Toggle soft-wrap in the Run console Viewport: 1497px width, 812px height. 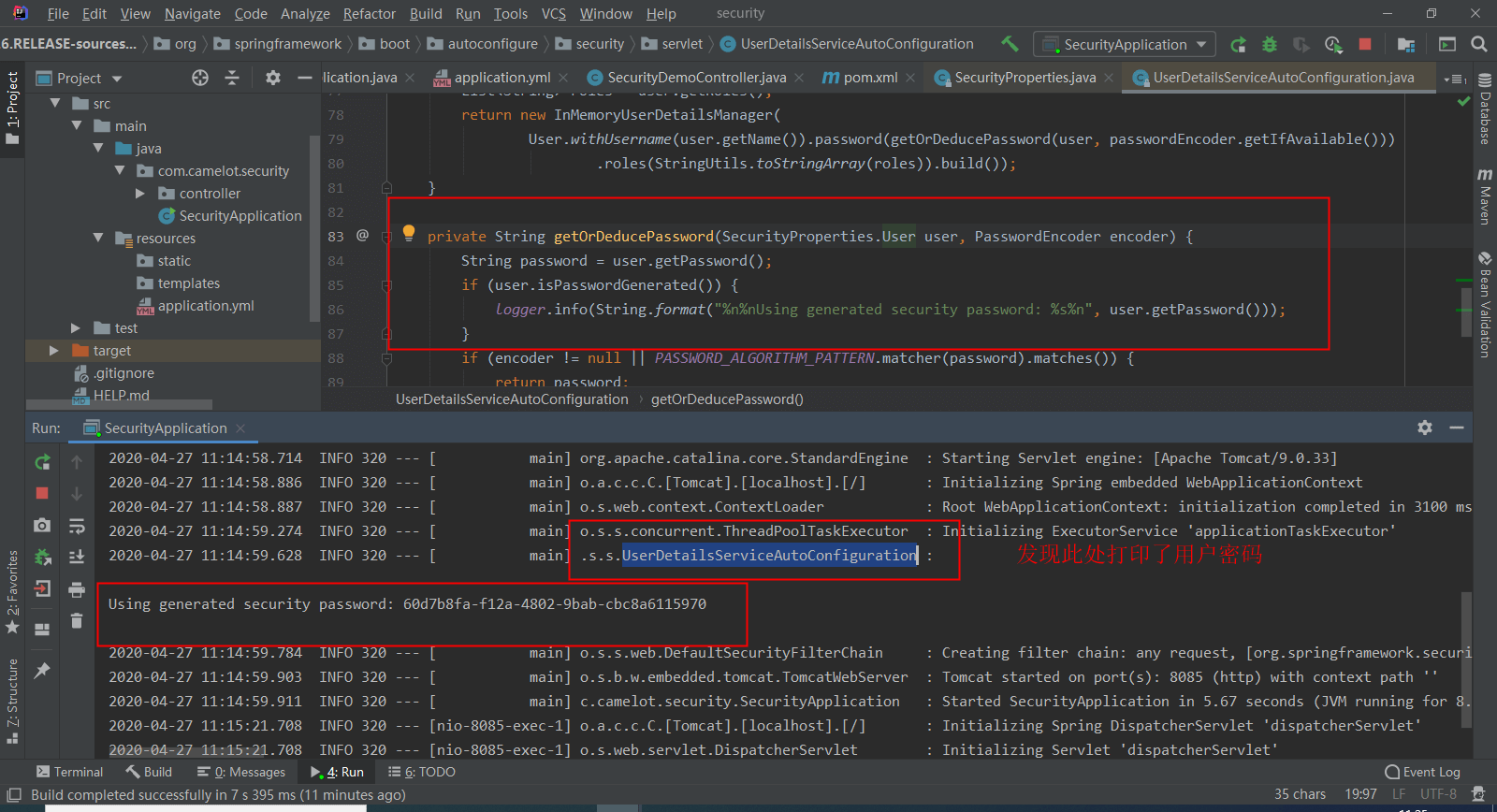(x=77, y=526)
